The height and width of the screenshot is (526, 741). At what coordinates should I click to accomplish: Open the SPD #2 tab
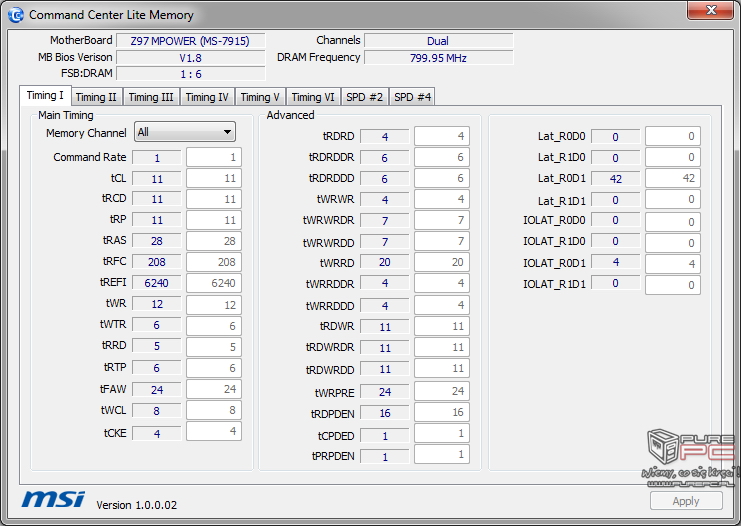point(364,97)
